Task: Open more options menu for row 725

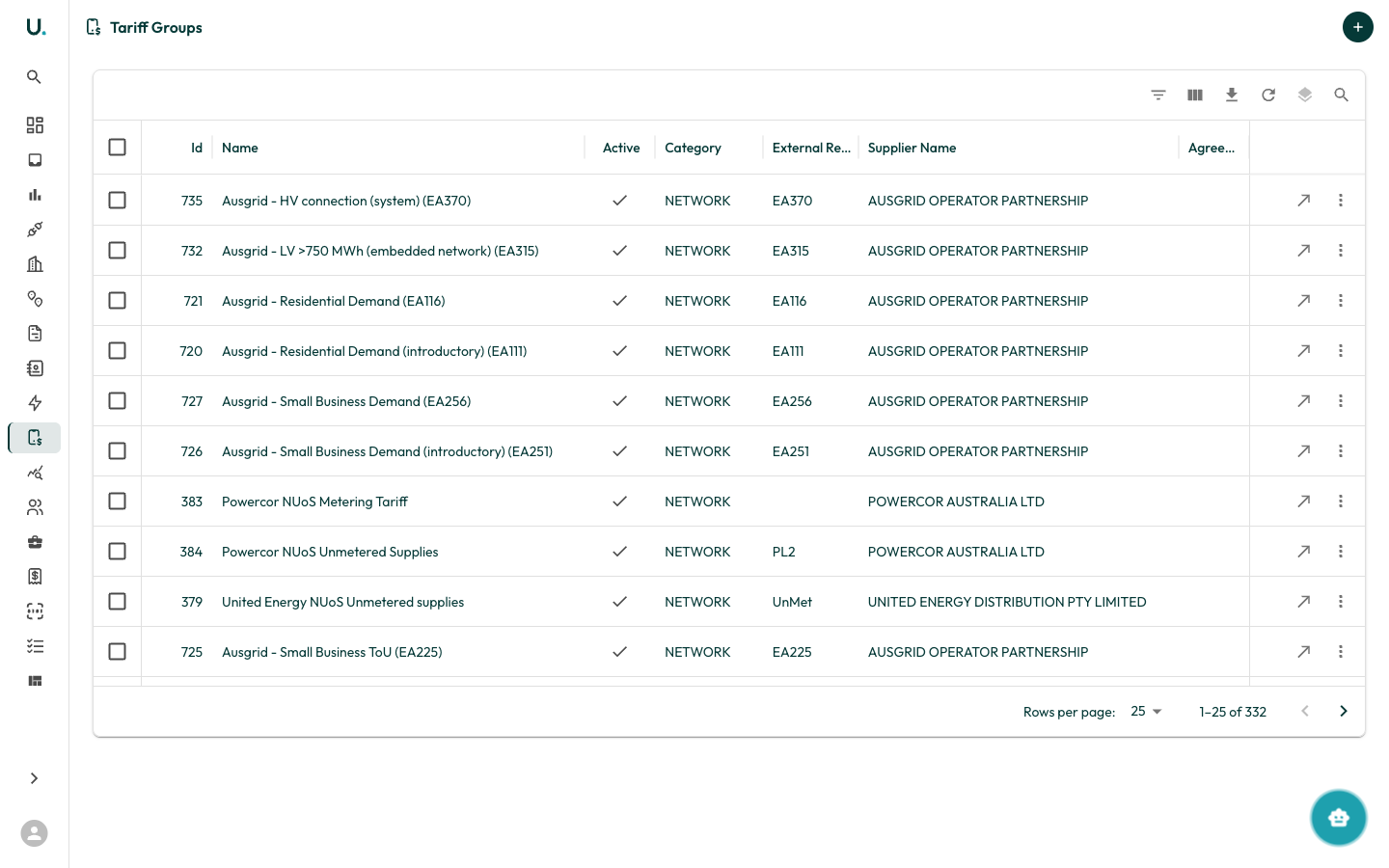Action: click(1341, 652)
